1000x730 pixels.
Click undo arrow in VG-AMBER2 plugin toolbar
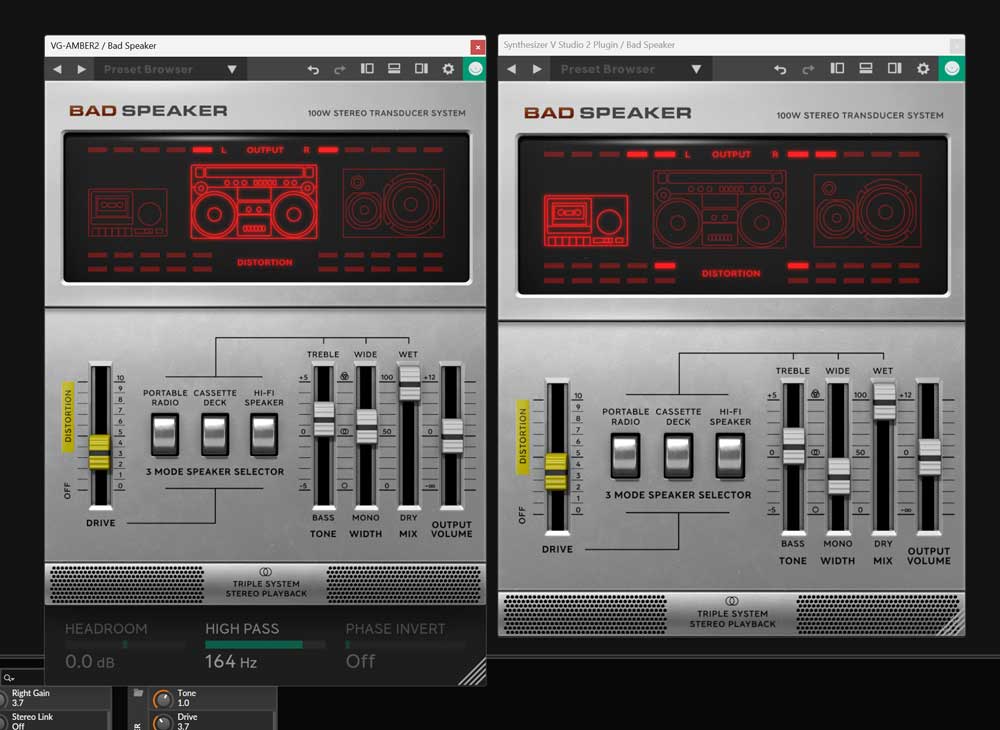tap(313, 69)
